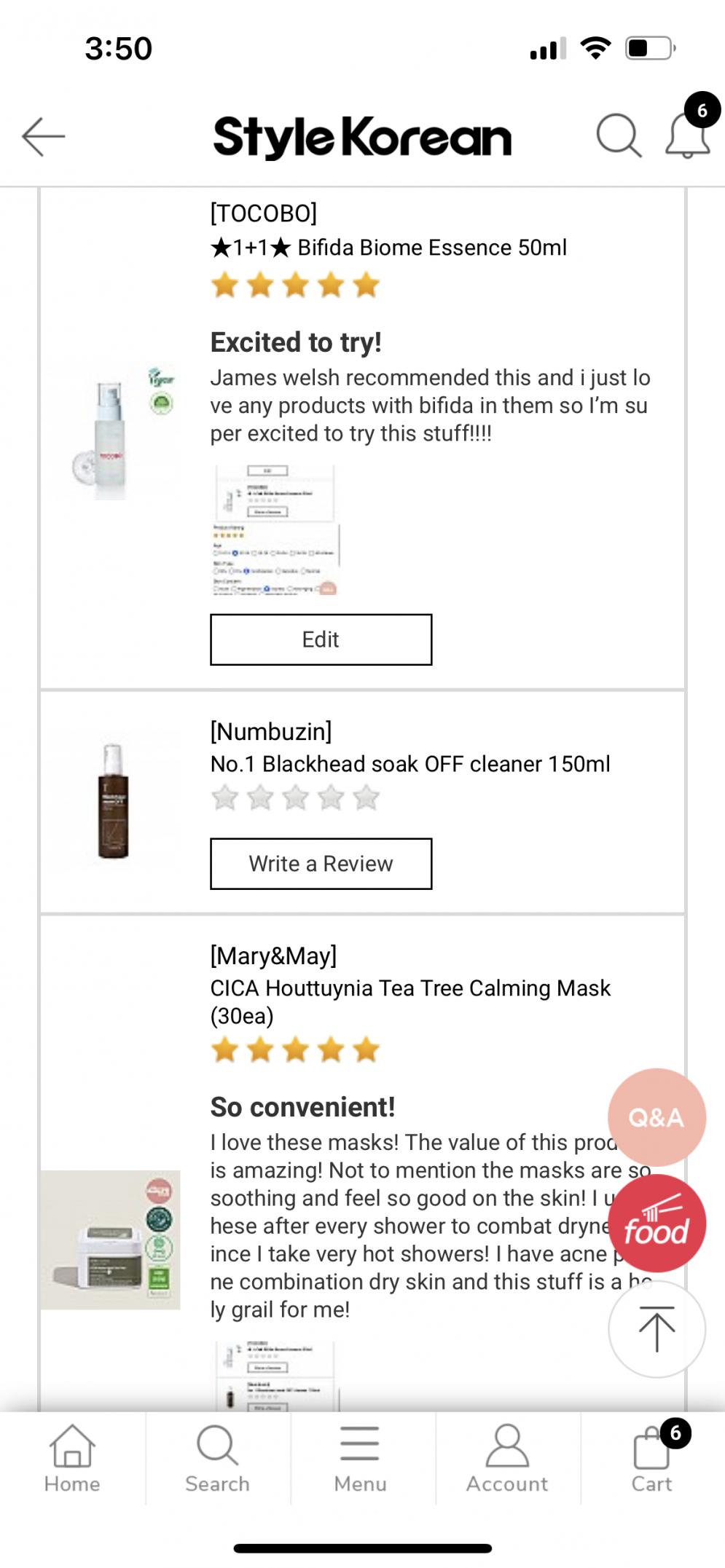The height and width of the screenshot is (1568, 725).
Task: Tap the back arrow icon
Action: [x=44, y=137]
